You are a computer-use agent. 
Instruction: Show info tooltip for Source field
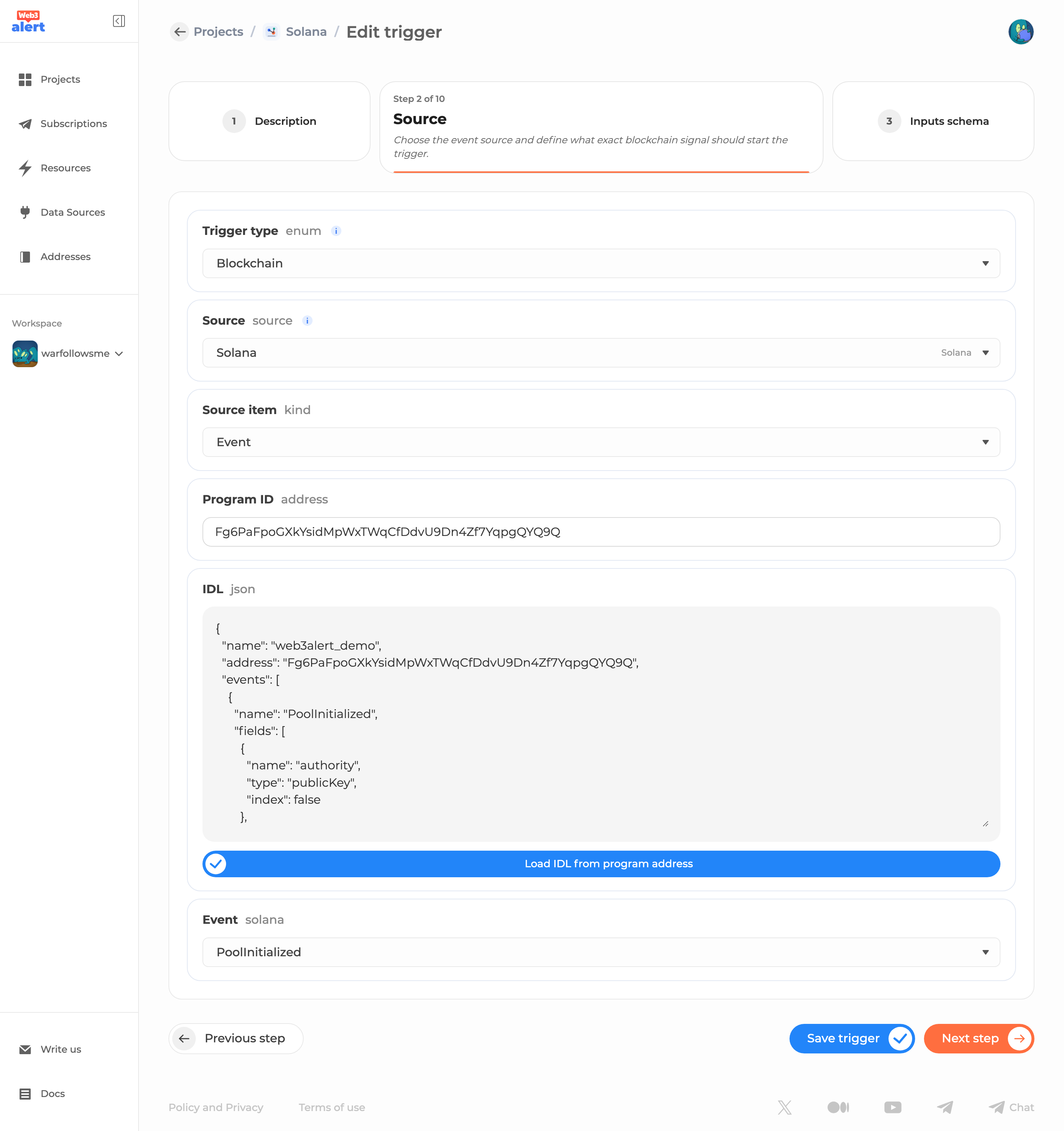tap(307, 321)
